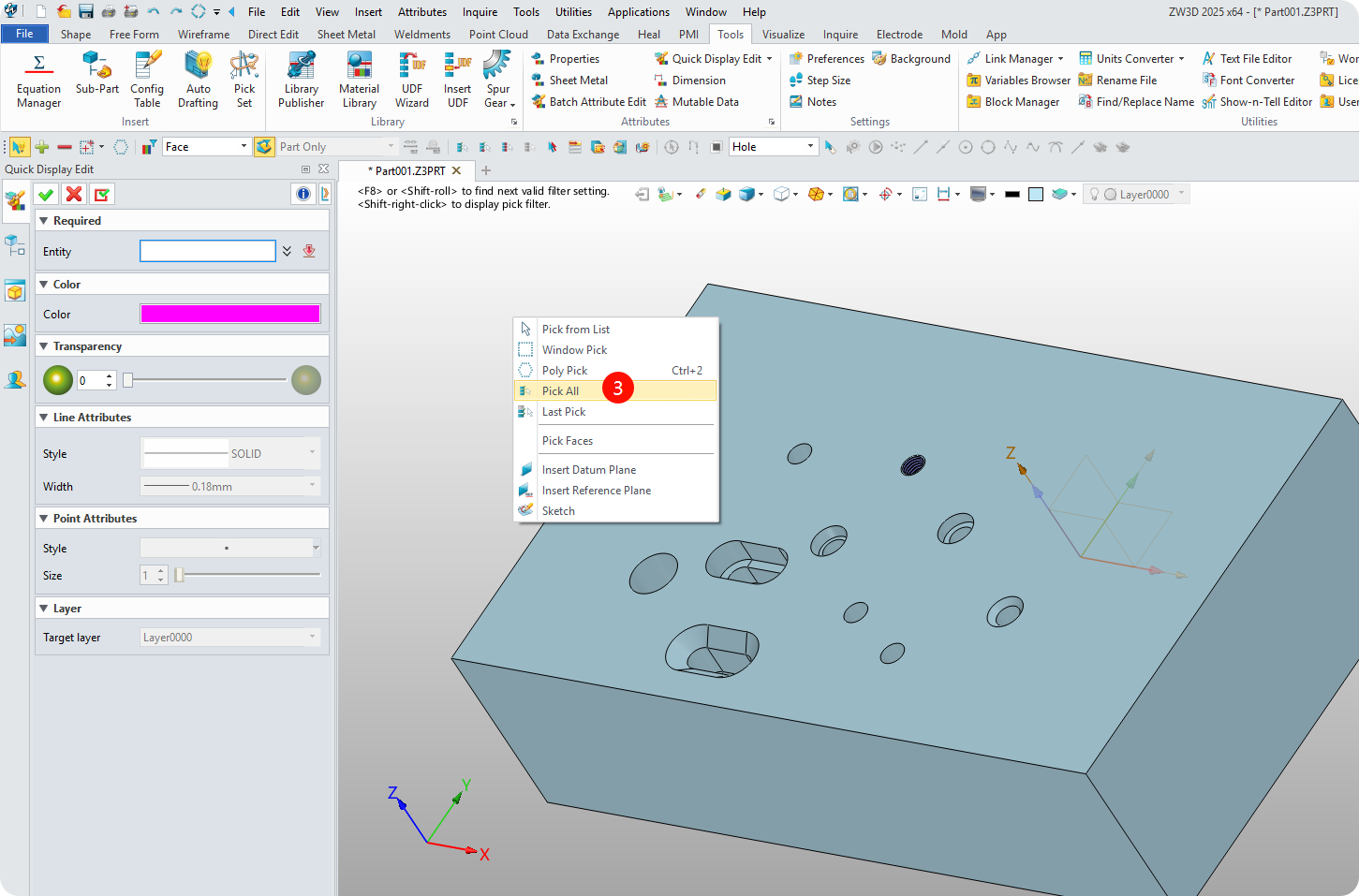Click the Entity input field
The width and height of the screenshot is (1359, 896).
pyautogui.click(x=208, y=251)
